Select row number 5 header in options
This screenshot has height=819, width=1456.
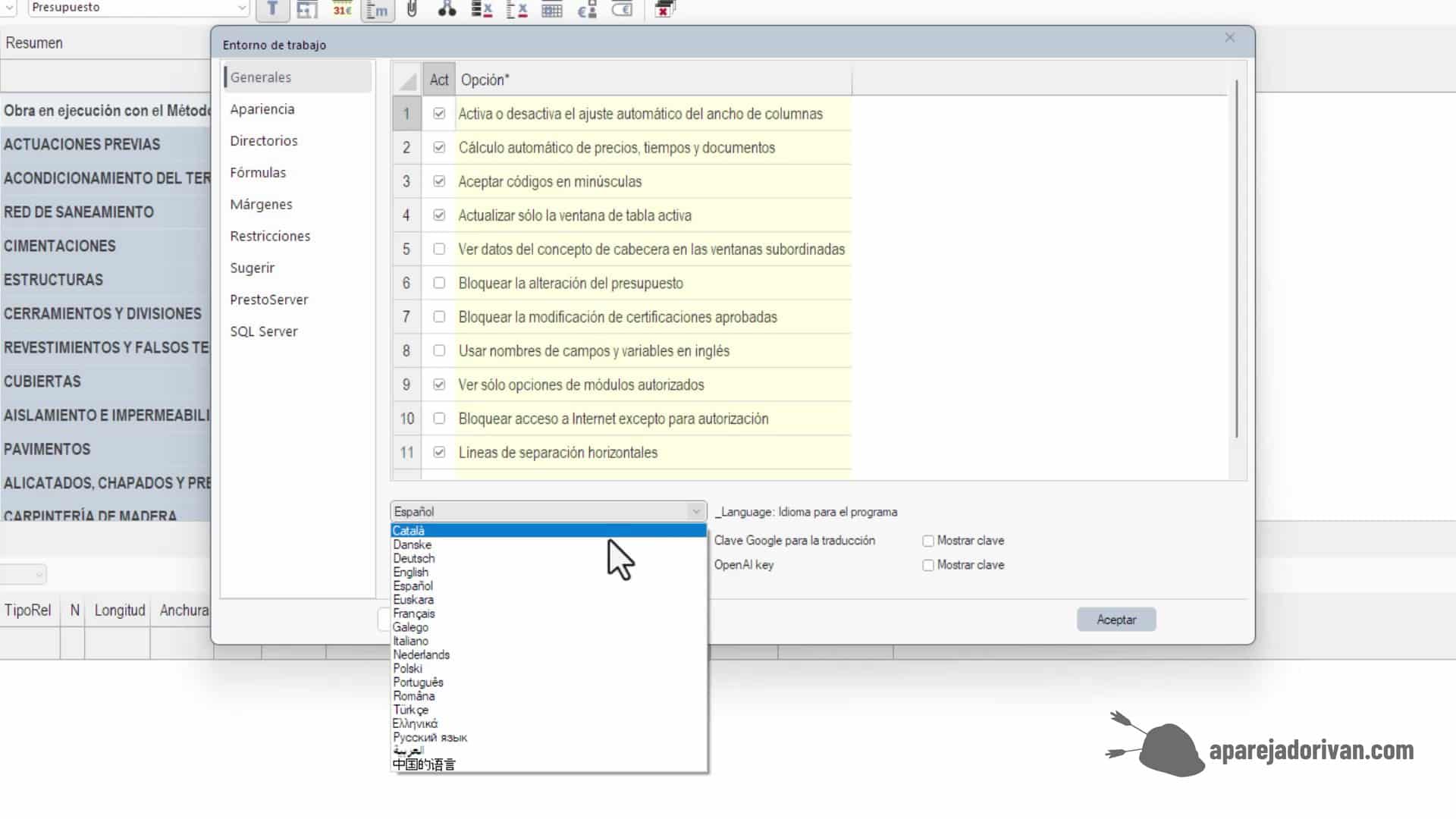(406, 249)
